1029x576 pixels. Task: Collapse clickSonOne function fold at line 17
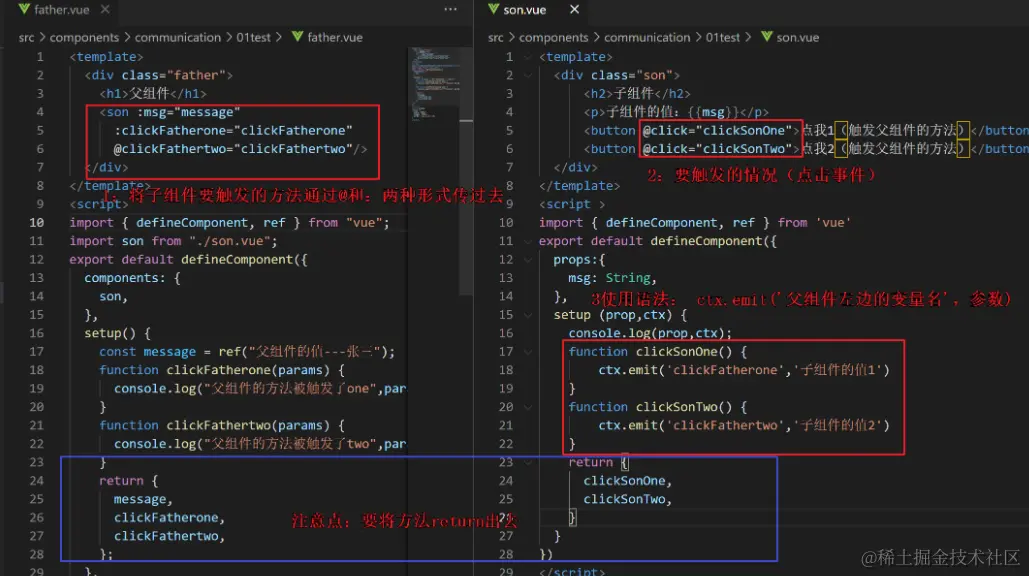click(528, 352)
